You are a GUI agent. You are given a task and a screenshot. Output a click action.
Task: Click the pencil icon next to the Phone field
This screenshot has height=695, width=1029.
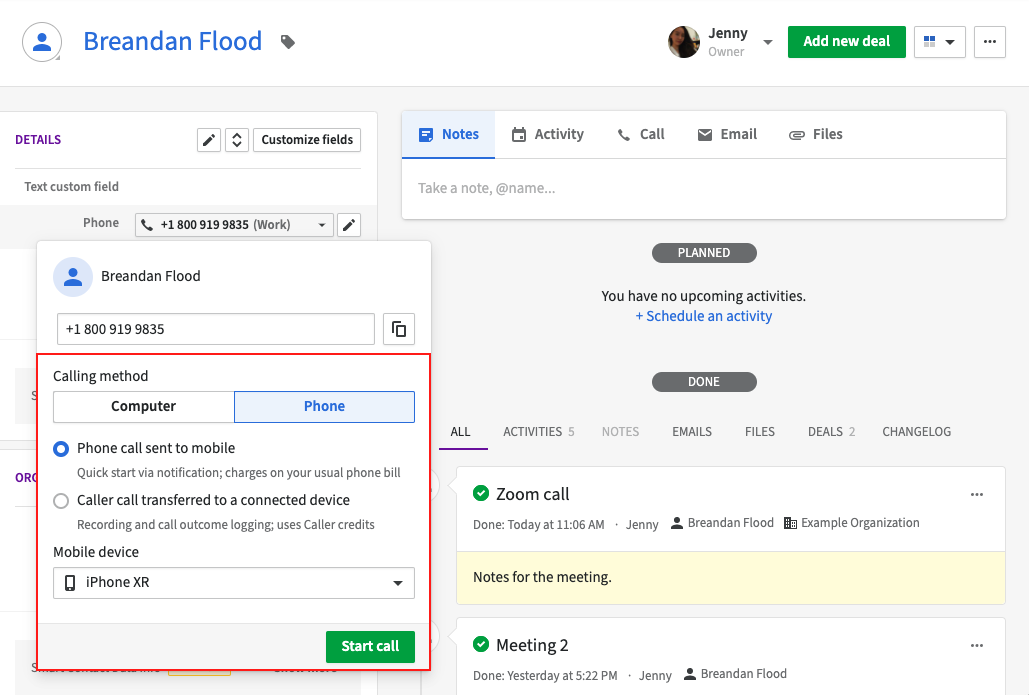coord(349,224)
